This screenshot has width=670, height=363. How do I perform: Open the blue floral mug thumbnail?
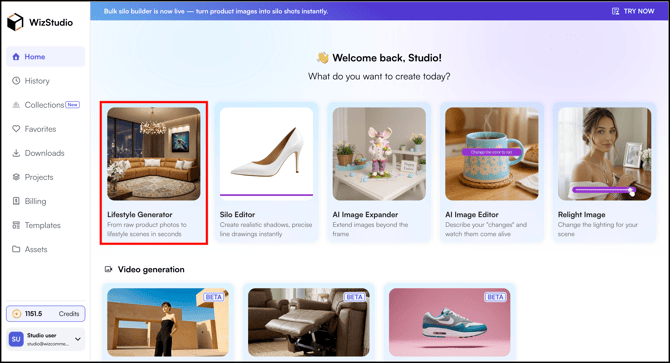(492, 153)
